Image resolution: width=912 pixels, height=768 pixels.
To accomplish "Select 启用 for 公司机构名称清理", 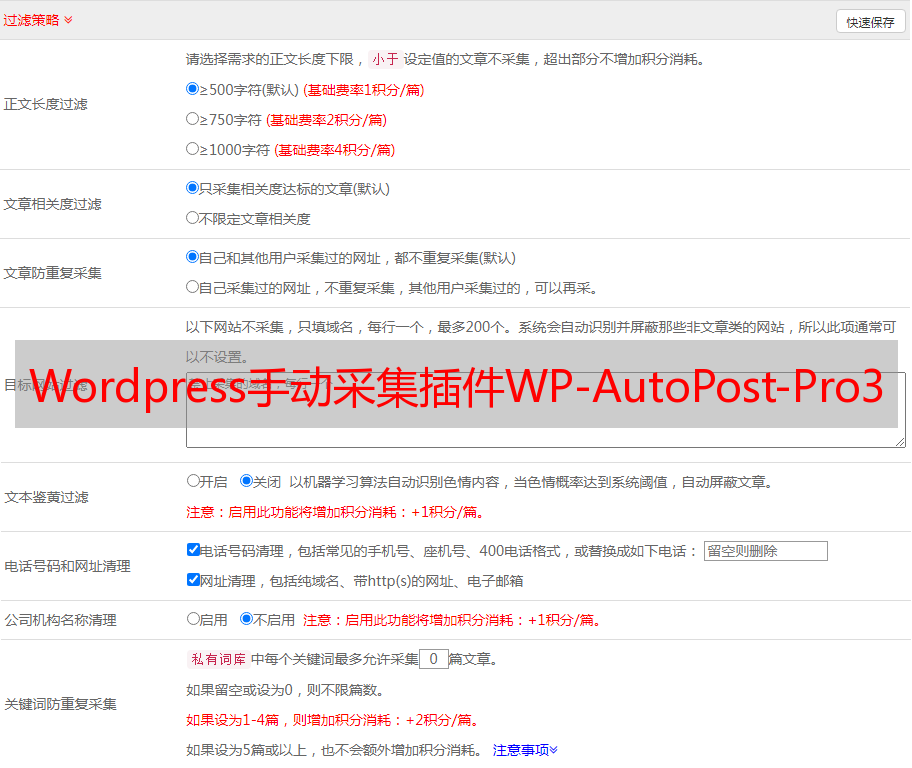I will 193,618.
